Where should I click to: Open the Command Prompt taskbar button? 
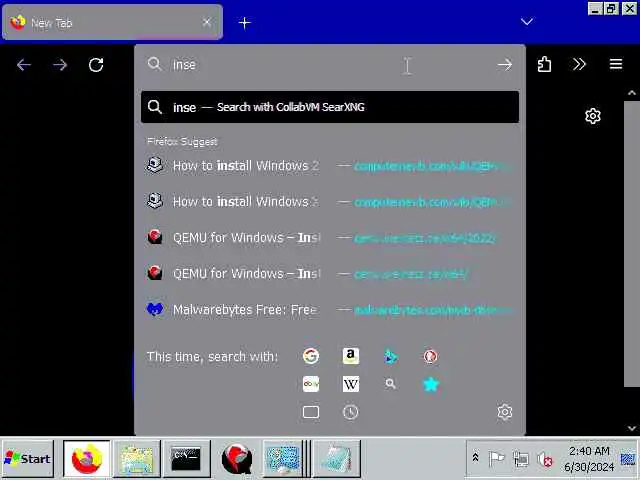(187, 459)
